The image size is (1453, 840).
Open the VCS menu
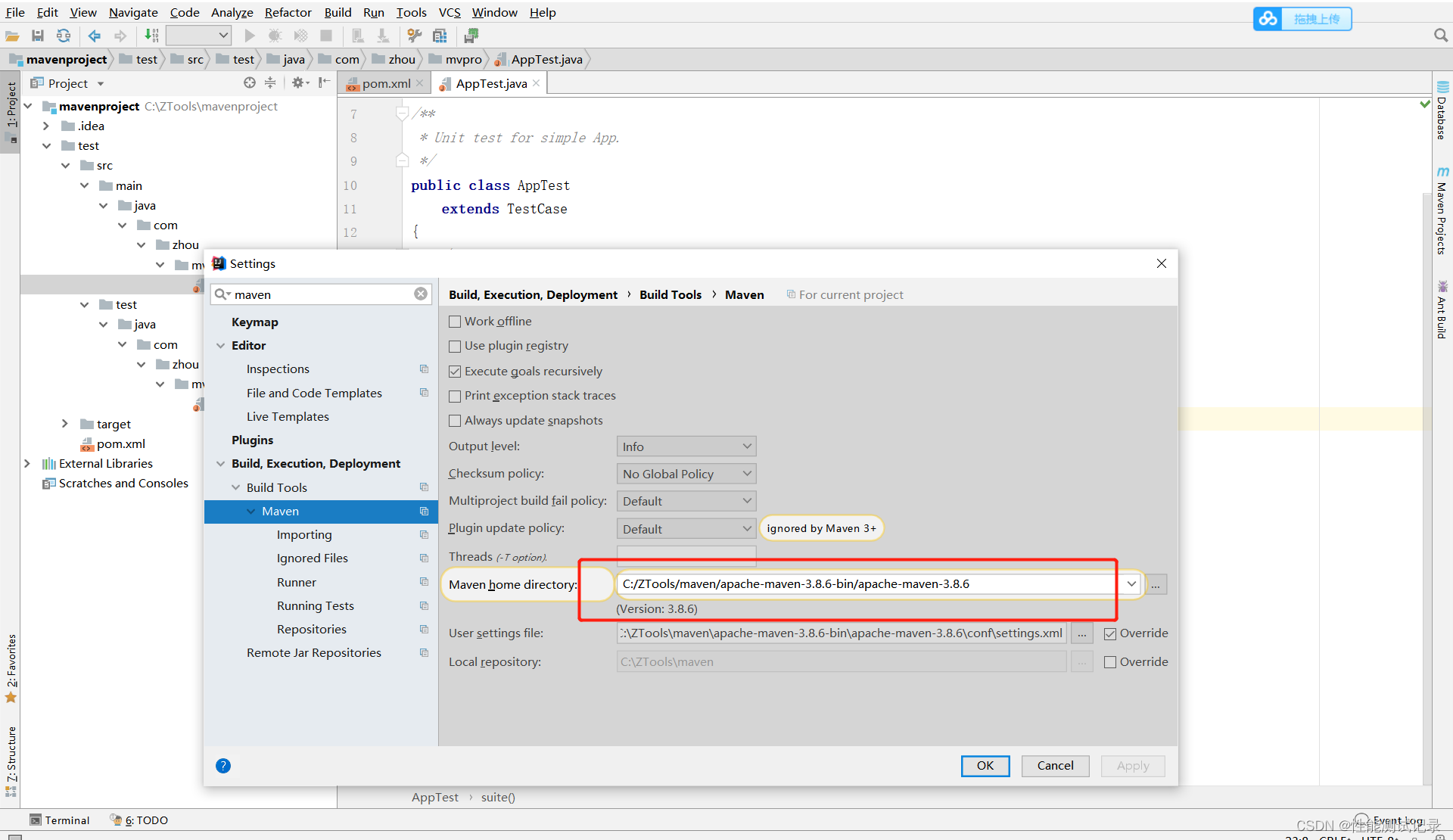tap(450, 12)
